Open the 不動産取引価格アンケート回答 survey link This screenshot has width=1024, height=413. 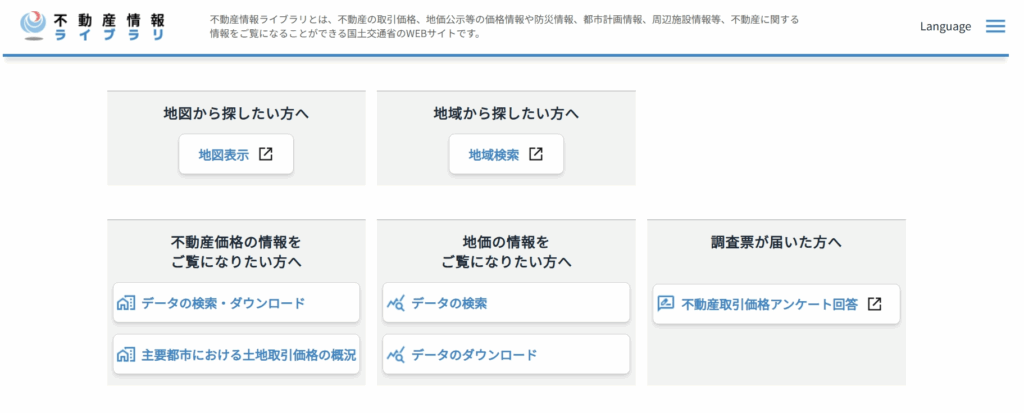click(769, 304)
